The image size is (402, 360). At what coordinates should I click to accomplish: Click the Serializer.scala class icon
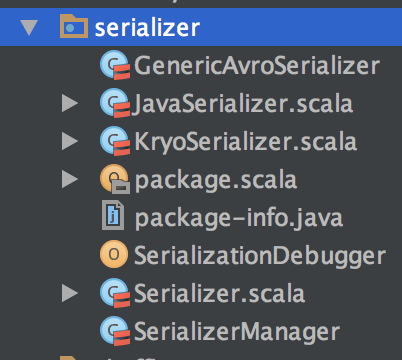click(115, 293)
